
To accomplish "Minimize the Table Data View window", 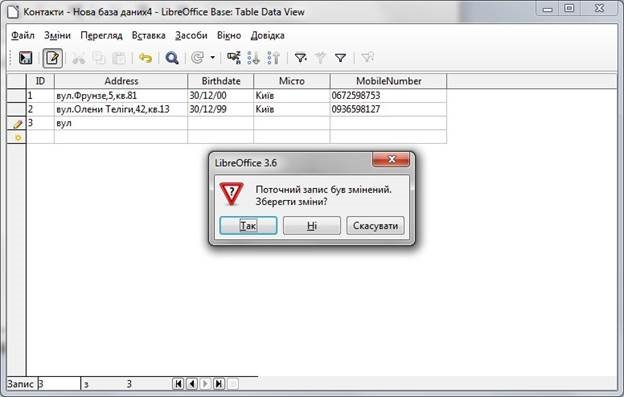I will [x=548, y=8].
